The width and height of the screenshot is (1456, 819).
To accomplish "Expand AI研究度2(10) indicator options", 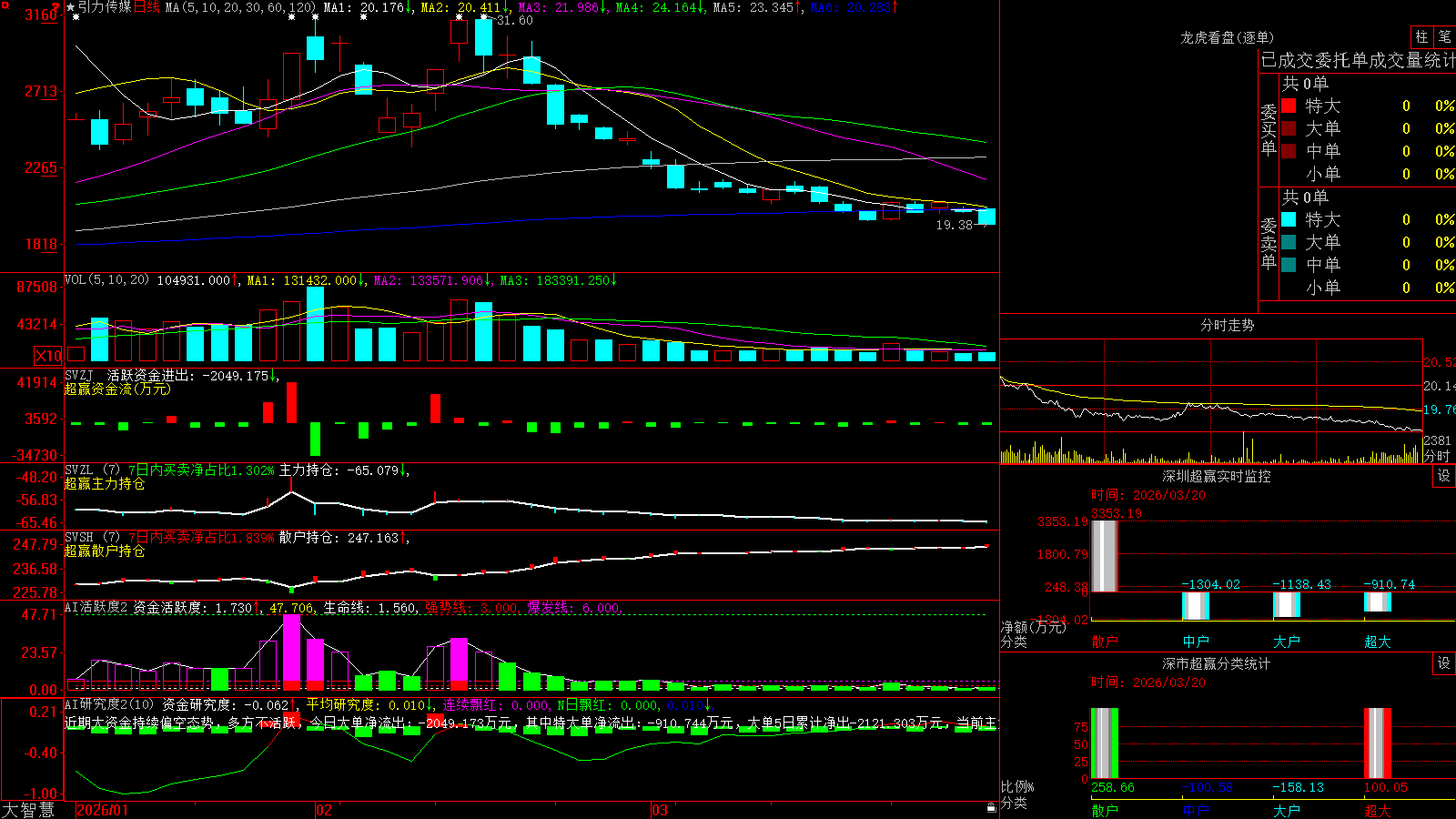I will tap(109, 704).
